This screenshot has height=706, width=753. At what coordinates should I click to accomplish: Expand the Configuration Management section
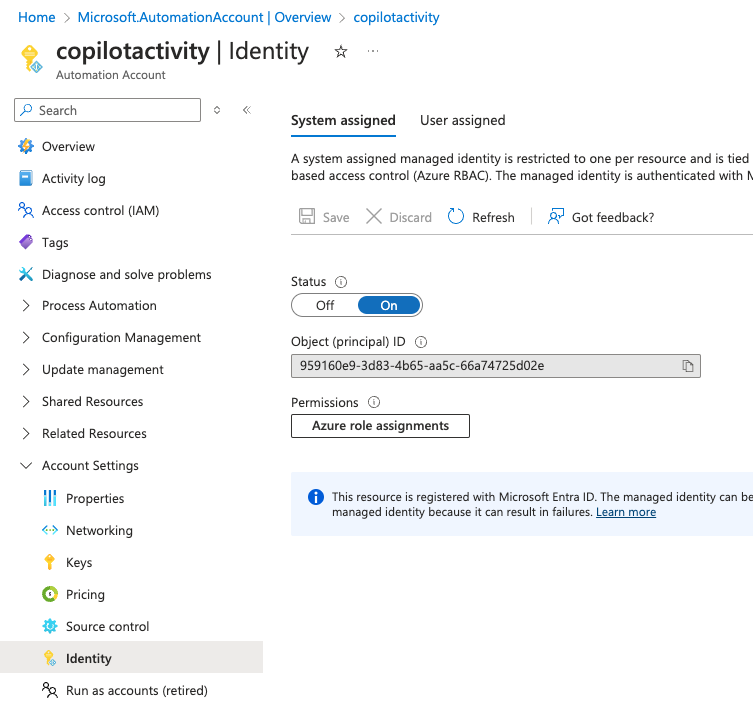click(26, 338)
